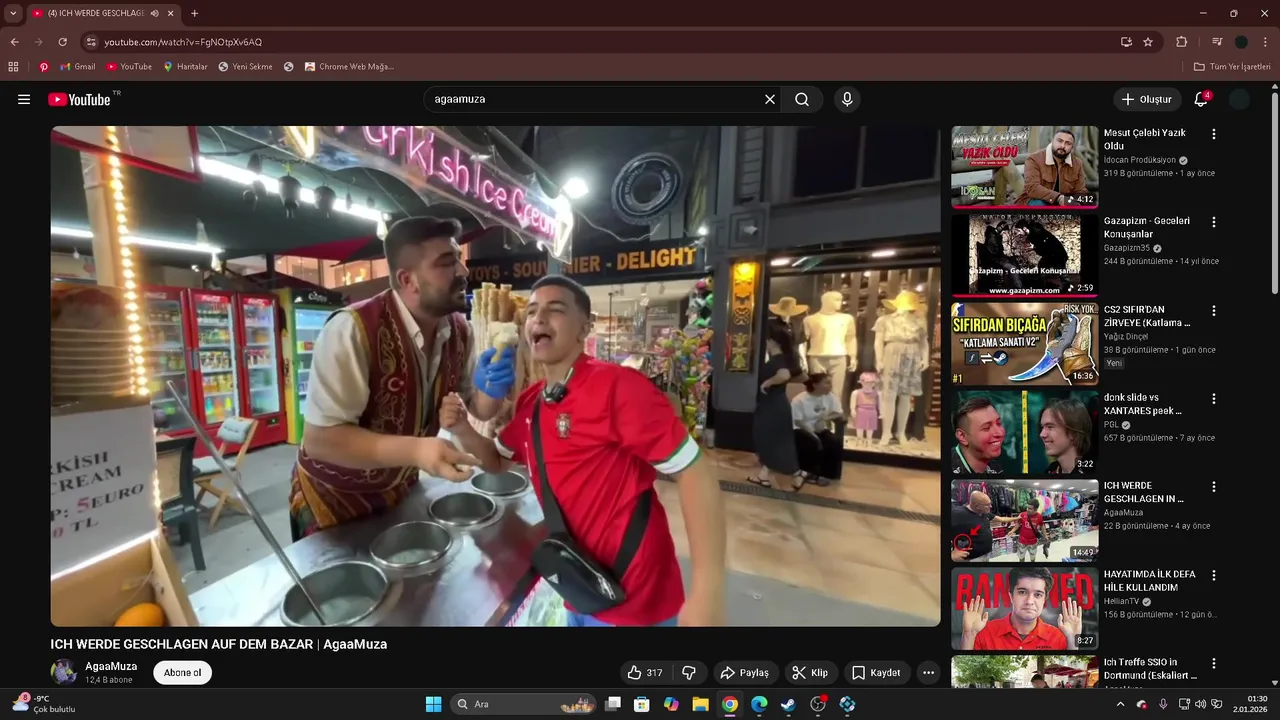
Task: Open options for Mesut Çelebi Yazık Oldu video
Action: (1214, 134)
